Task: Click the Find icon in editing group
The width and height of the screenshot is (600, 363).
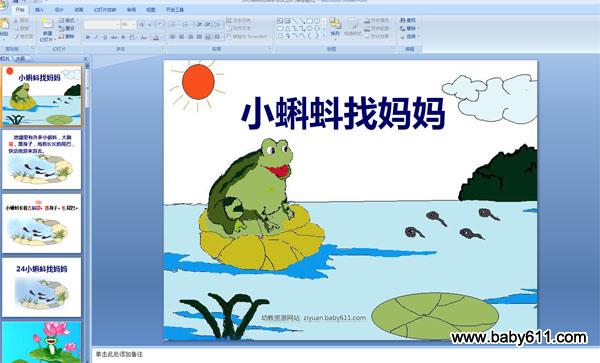Action: click(x=408, y=20)
